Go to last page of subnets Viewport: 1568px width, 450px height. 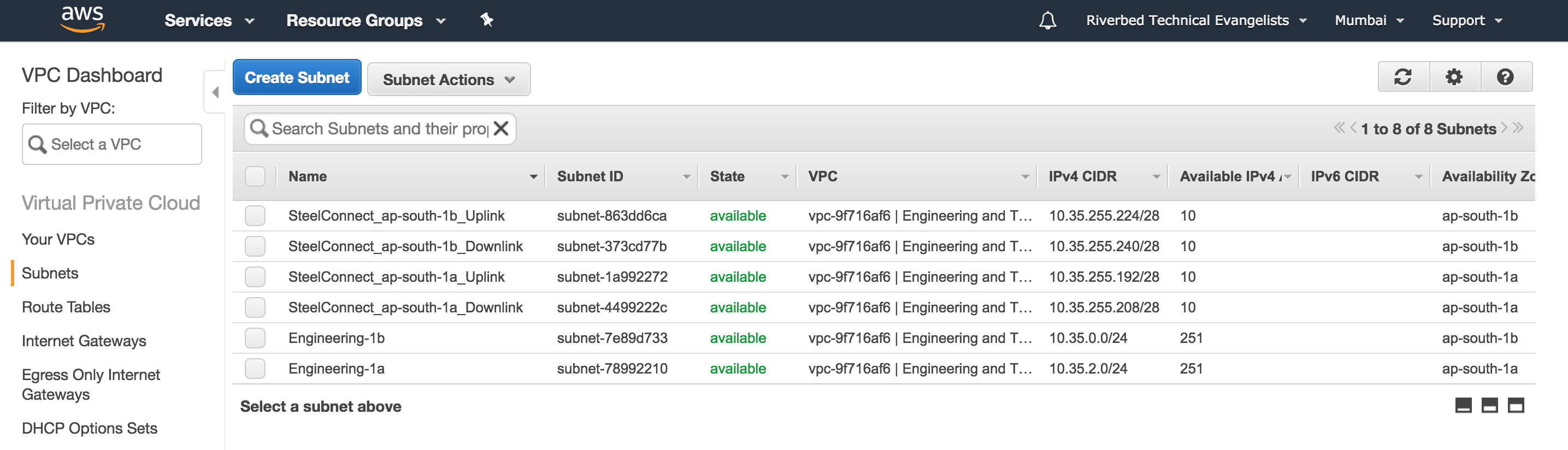click(1518, 128)
